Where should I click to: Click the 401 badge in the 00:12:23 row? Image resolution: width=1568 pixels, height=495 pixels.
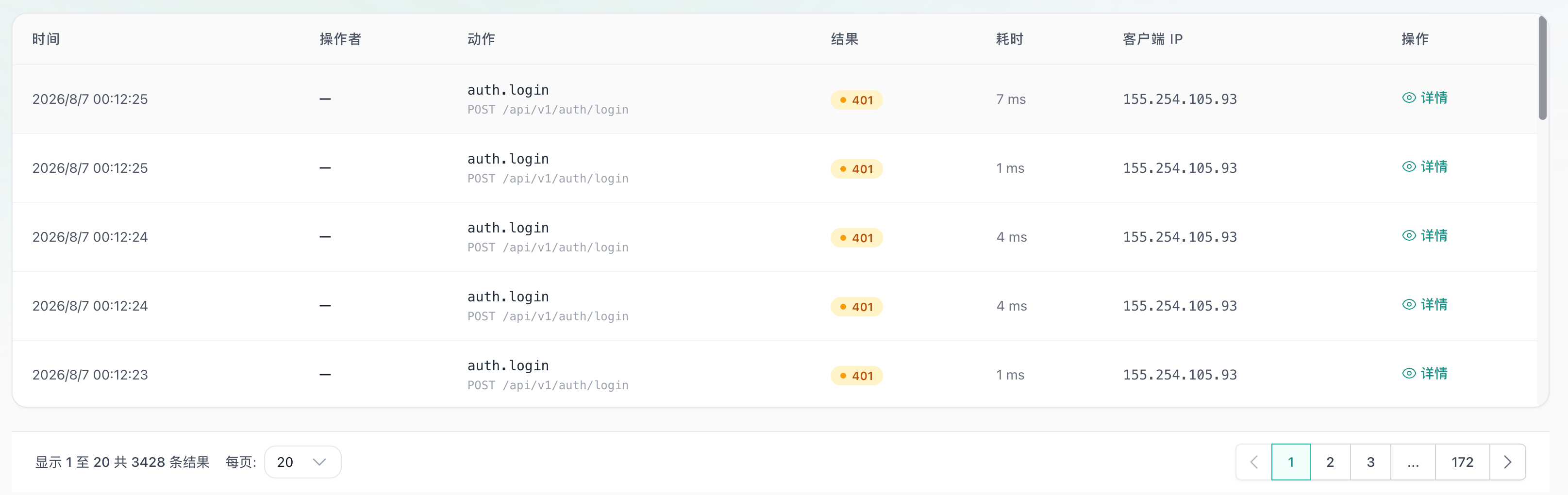(856, 376)
